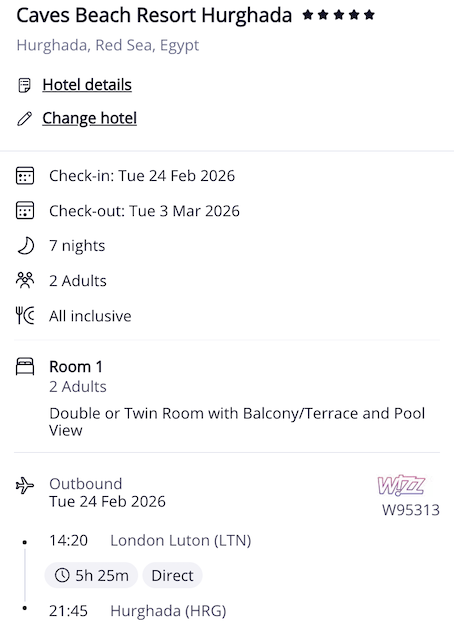This screenshot has width=454, height=632.
Task: Click the check-out calendar icon
Action: point(25,211)
